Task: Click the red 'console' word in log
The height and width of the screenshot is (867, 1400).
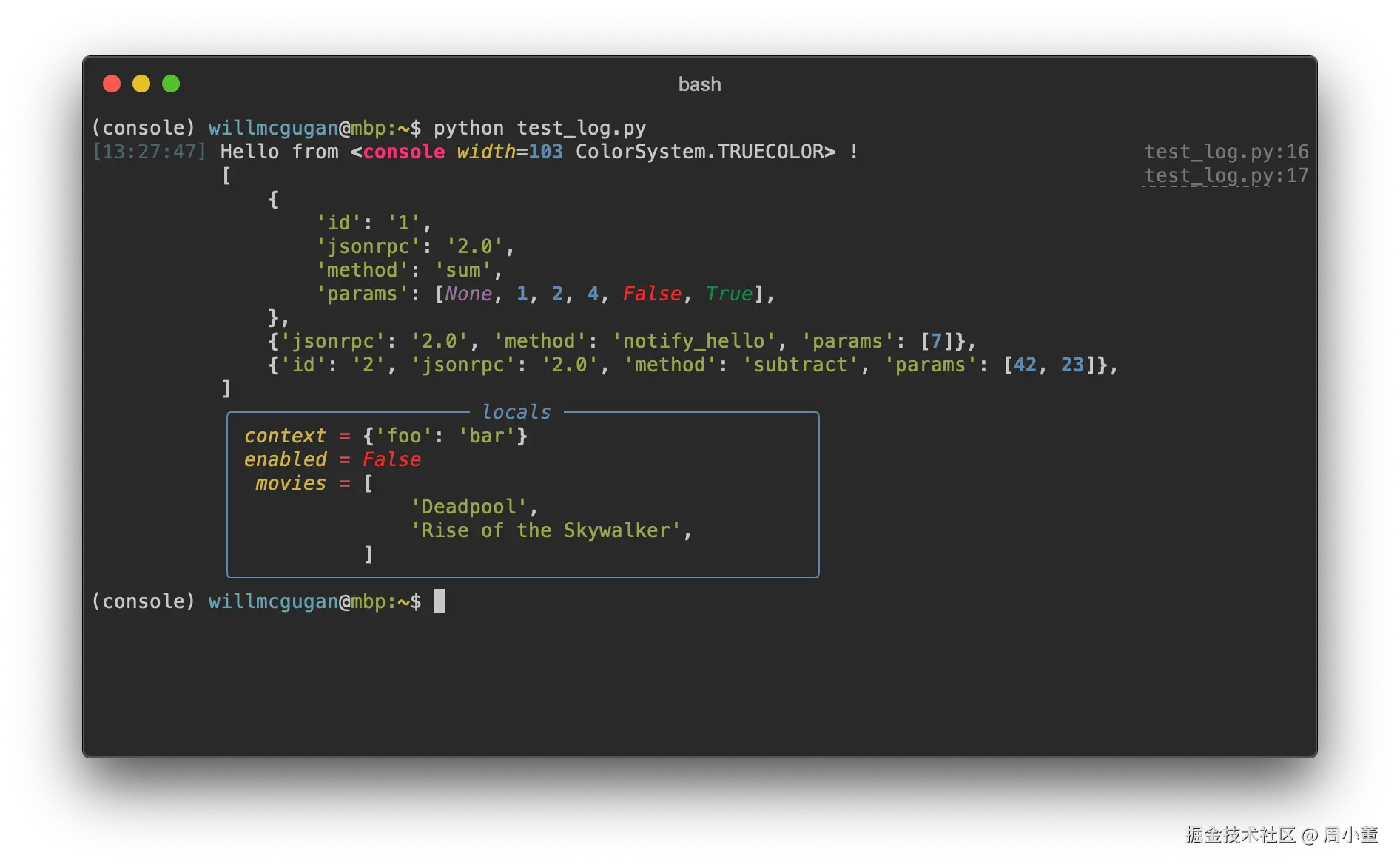Action: tap(404, 152)
